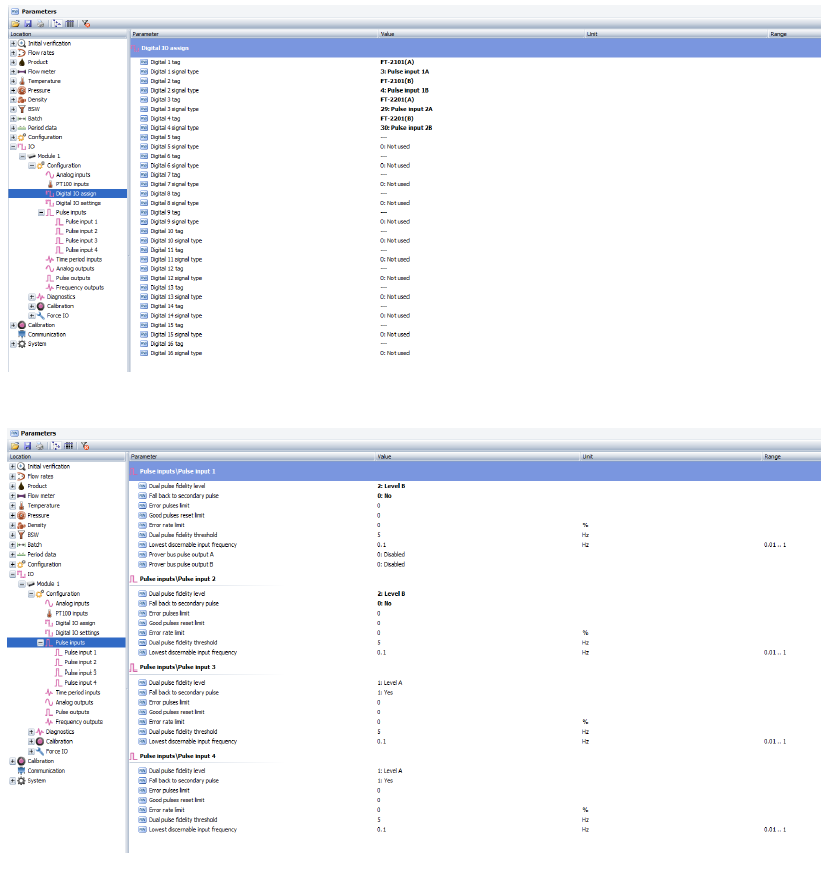The width and height of the screenshot is (829, 876).
Task: Initial verification magnifier icon, Digital IO assign window
Action: point(22,43)
